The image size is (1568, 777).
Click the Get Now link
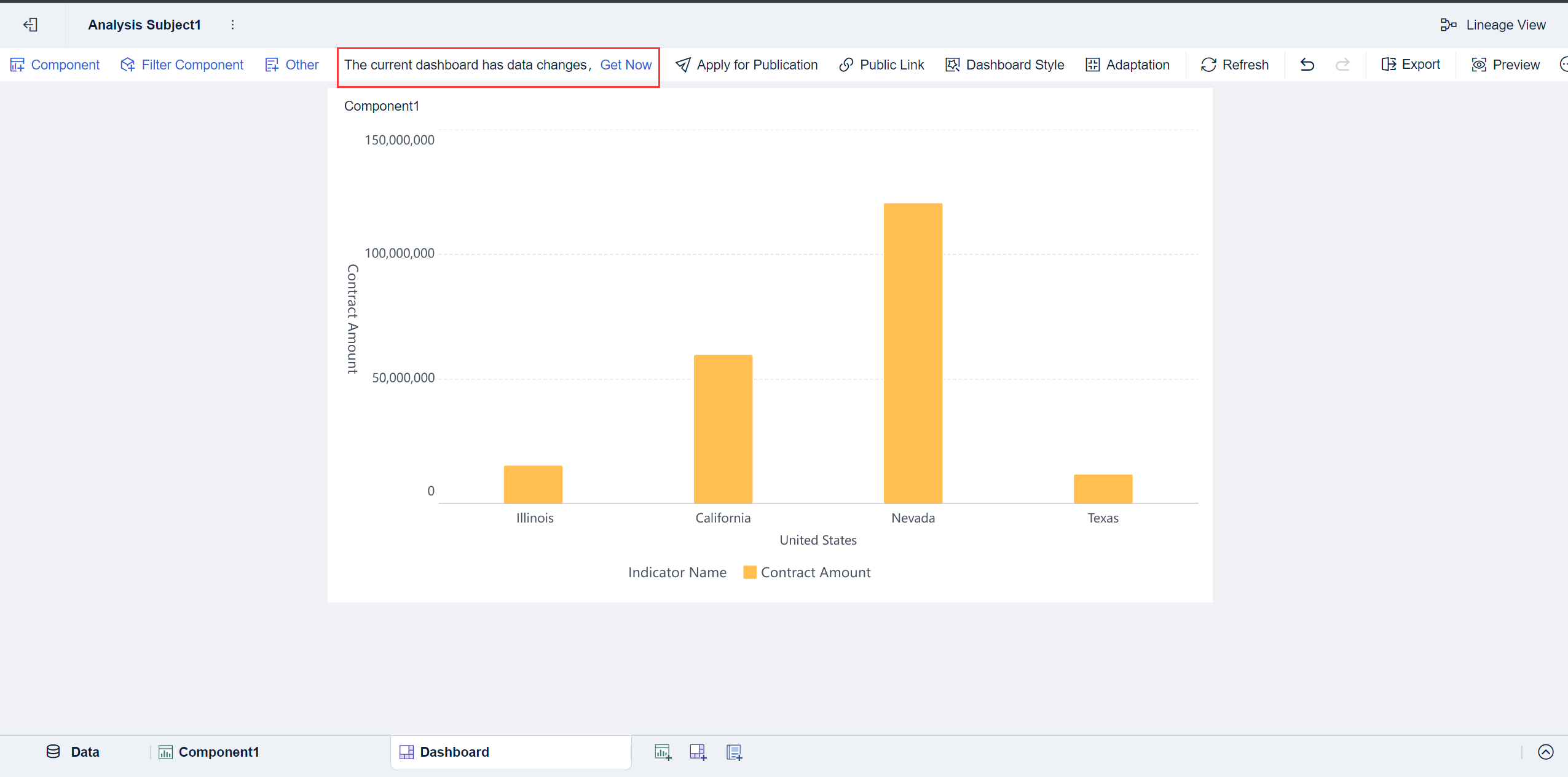pyautogui.click(x=625, y=65)
